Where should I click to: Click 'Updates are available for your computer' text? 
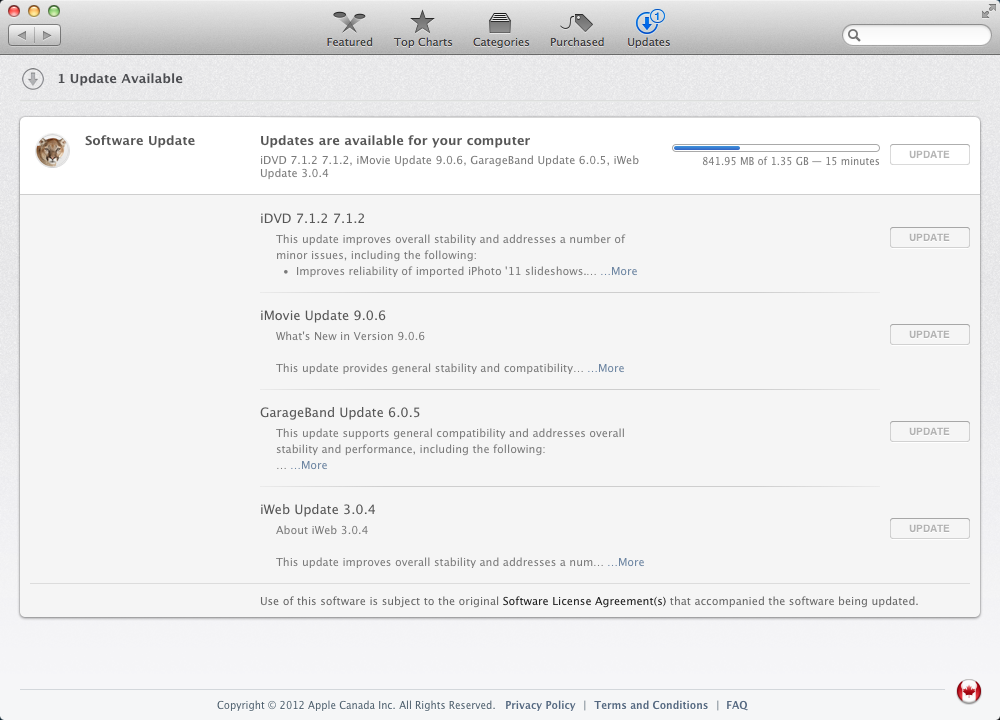pyautogui.click(x=395, y=140)
